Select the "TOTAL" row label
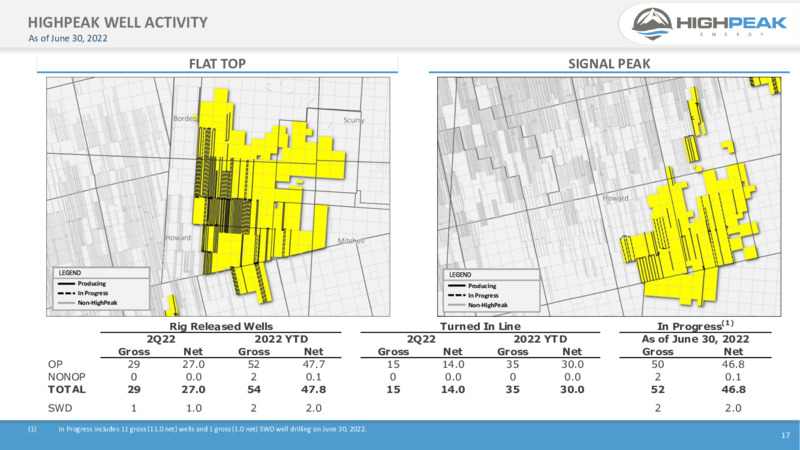This screenshot has width=800, height=450. pos(67,389)
